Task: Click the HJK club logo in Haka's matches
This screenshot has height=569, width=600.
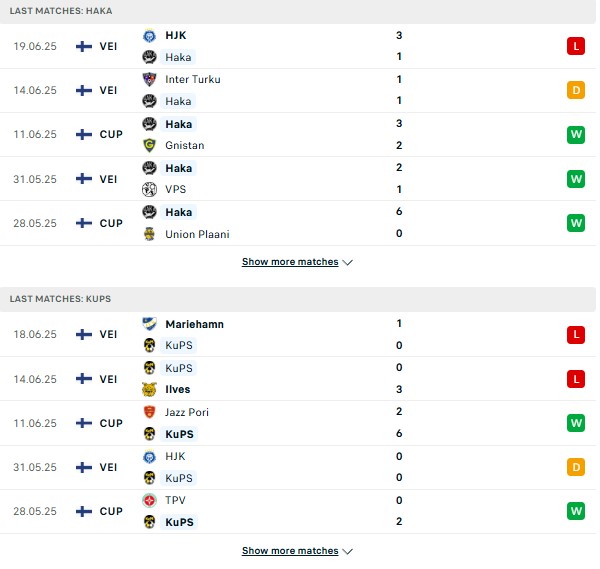Action: click(x=149, y=36)
